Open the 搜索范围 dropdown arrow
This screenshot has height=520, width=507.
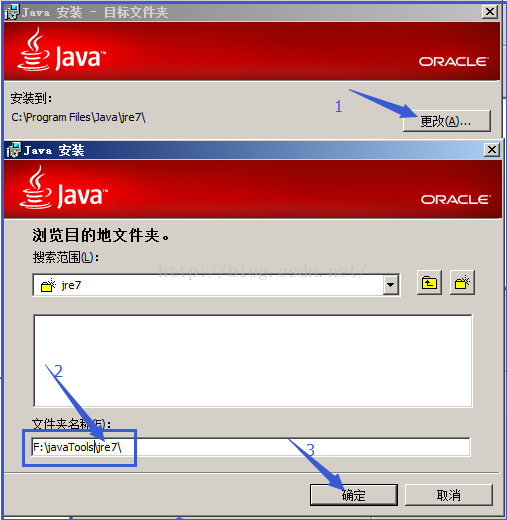tap(390, 285)
